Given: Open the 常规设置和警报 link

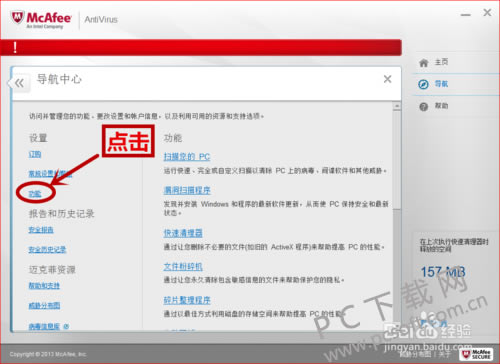Looking at the screenshot, I should click(50, 174).
